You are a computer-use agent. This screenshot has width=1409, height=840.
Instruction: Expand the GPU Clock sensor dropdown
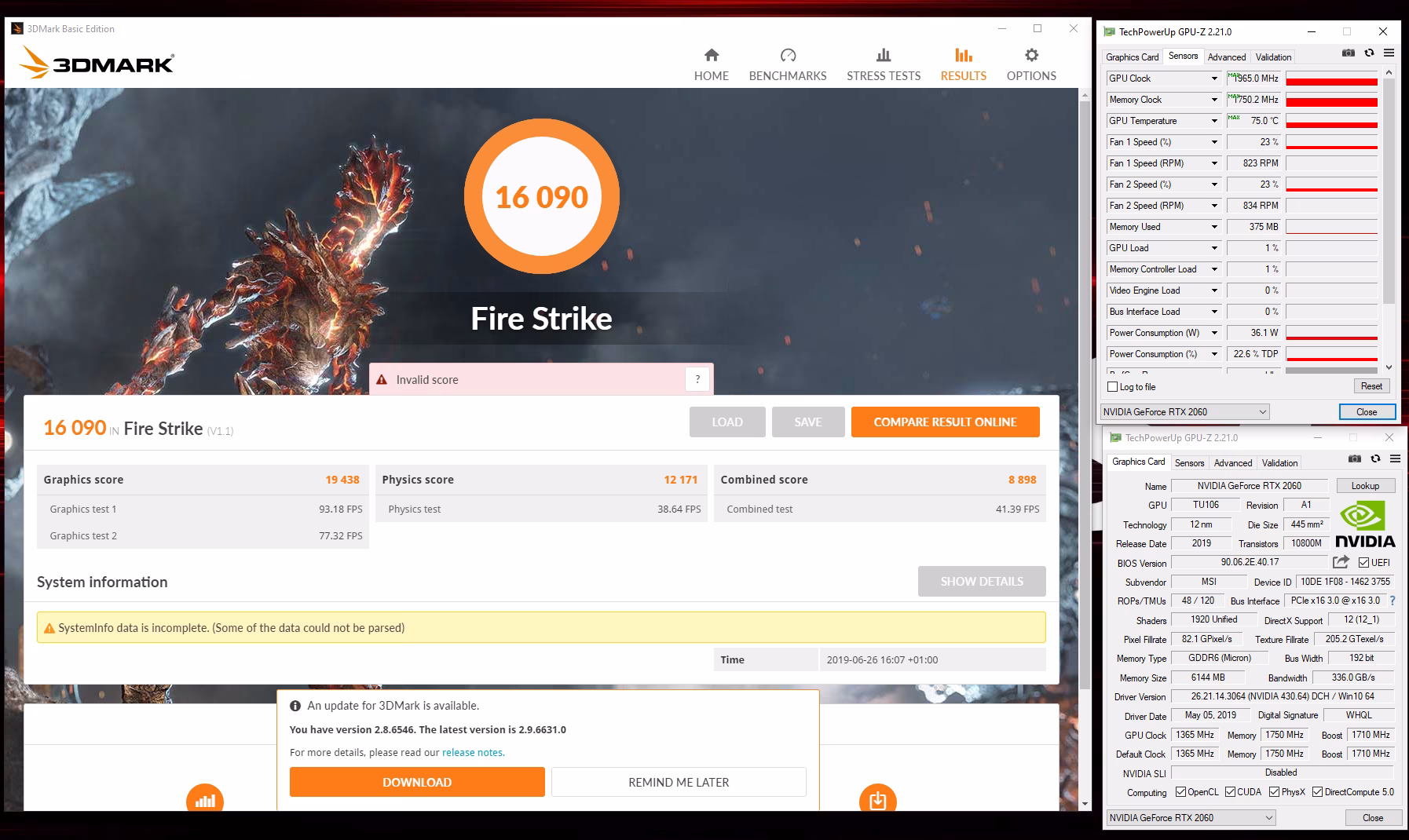click(1214, 79)
